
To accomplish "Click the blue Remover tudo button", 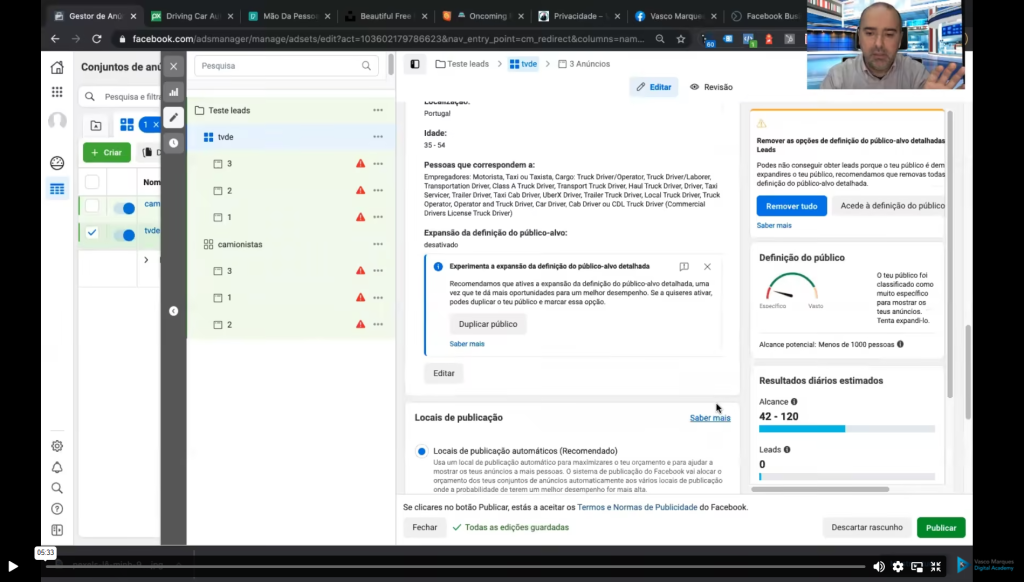I will click(x=791, y=206).
